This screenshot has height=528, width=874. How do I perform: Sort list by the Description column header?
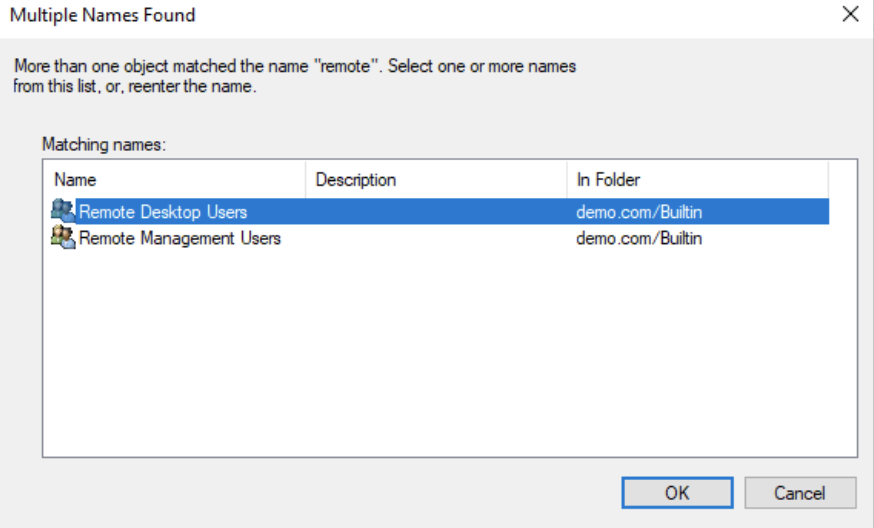(436, 180)
